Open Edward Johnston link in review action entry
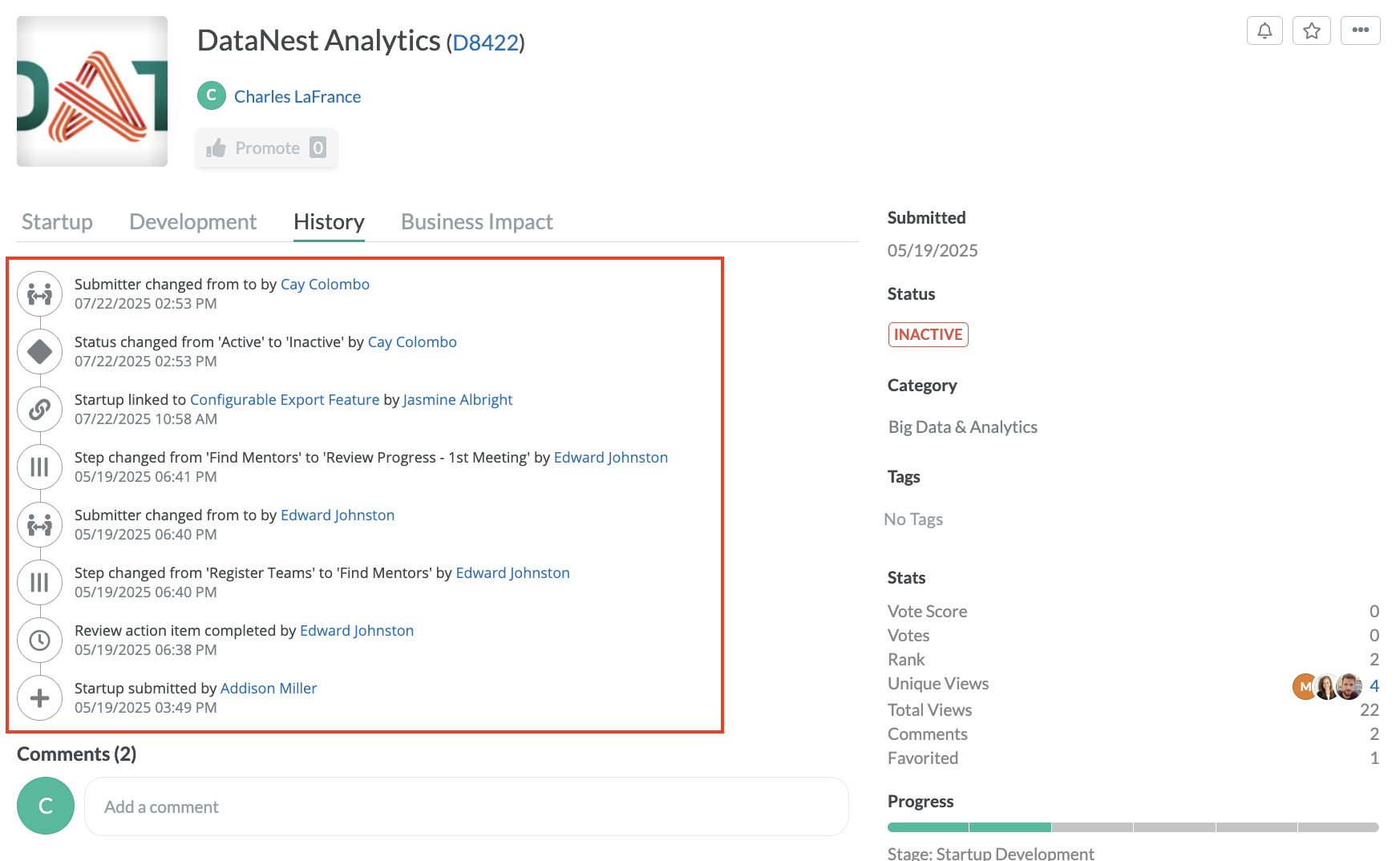This screenshot has width=1400, height=861. [x=357, y=631]
